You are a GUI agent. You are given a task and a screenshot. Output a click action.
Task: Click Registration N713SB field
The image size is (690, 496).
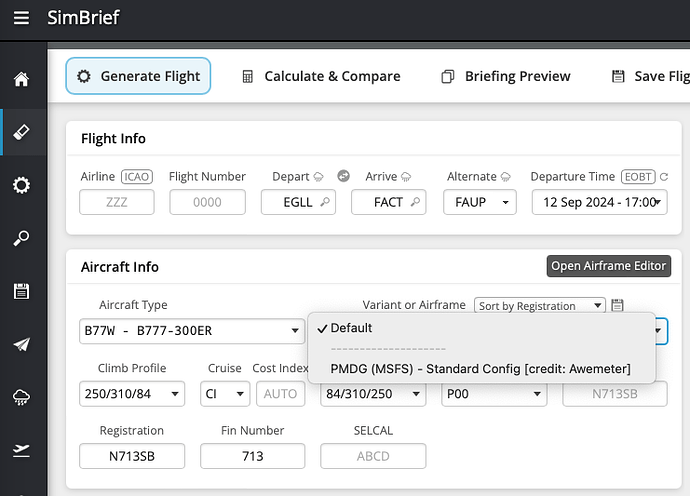tap(132, 456)
